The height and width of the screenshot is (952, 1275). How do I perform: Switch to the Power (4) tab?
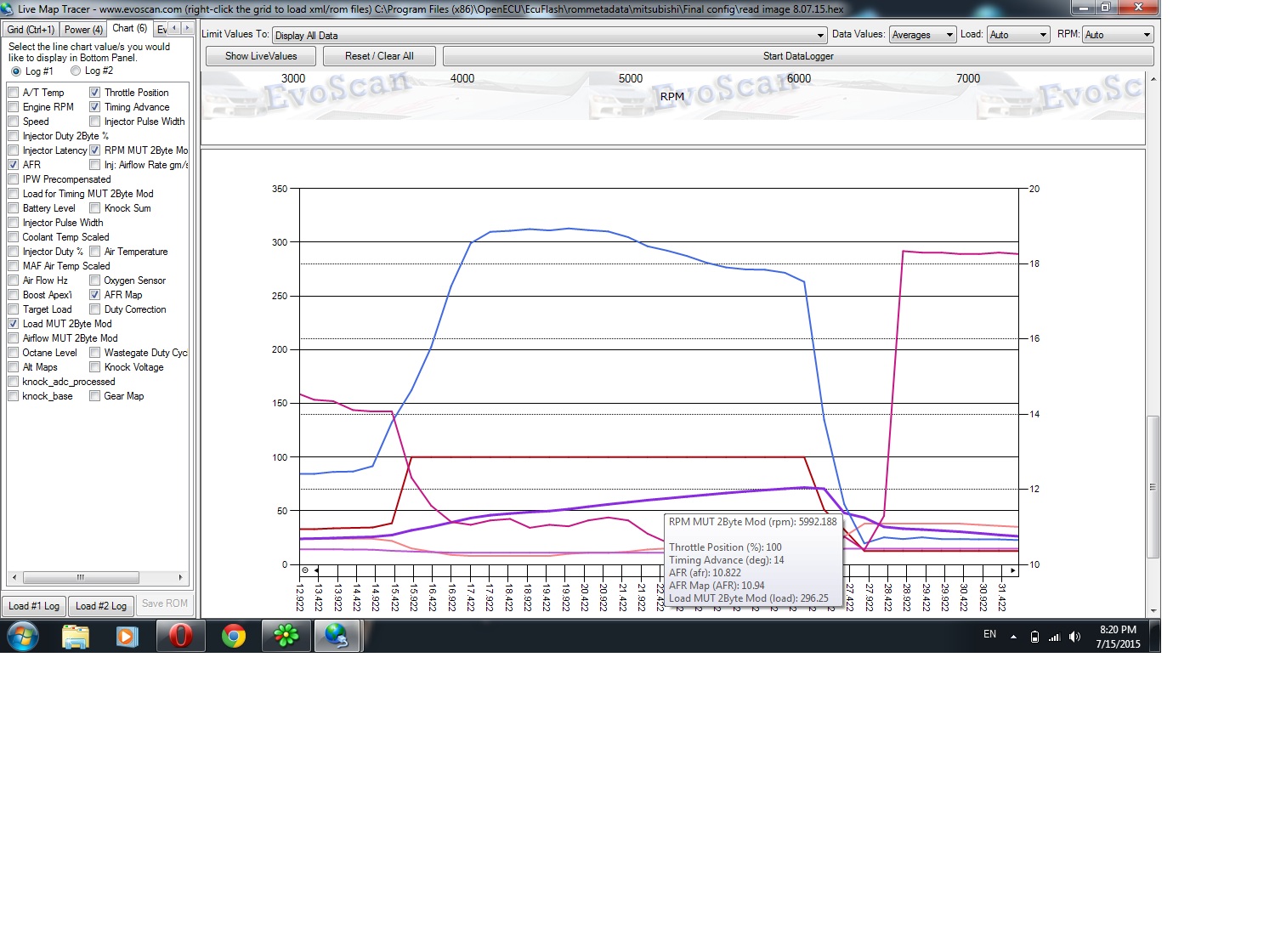click(x=83, y=30)
